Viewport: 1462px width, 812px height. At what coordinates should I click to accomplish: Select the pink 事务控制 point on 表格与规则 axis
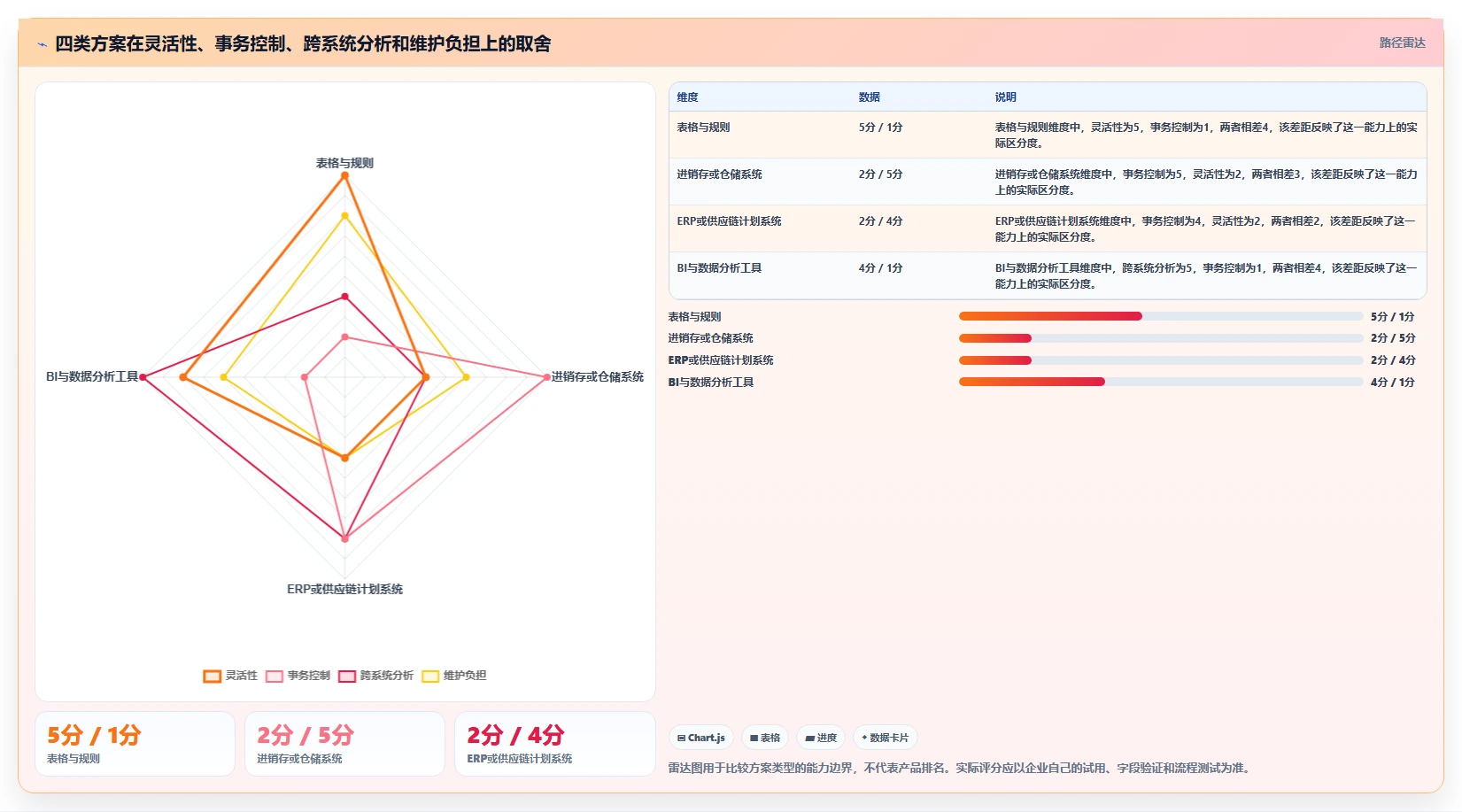coord(344,336)
